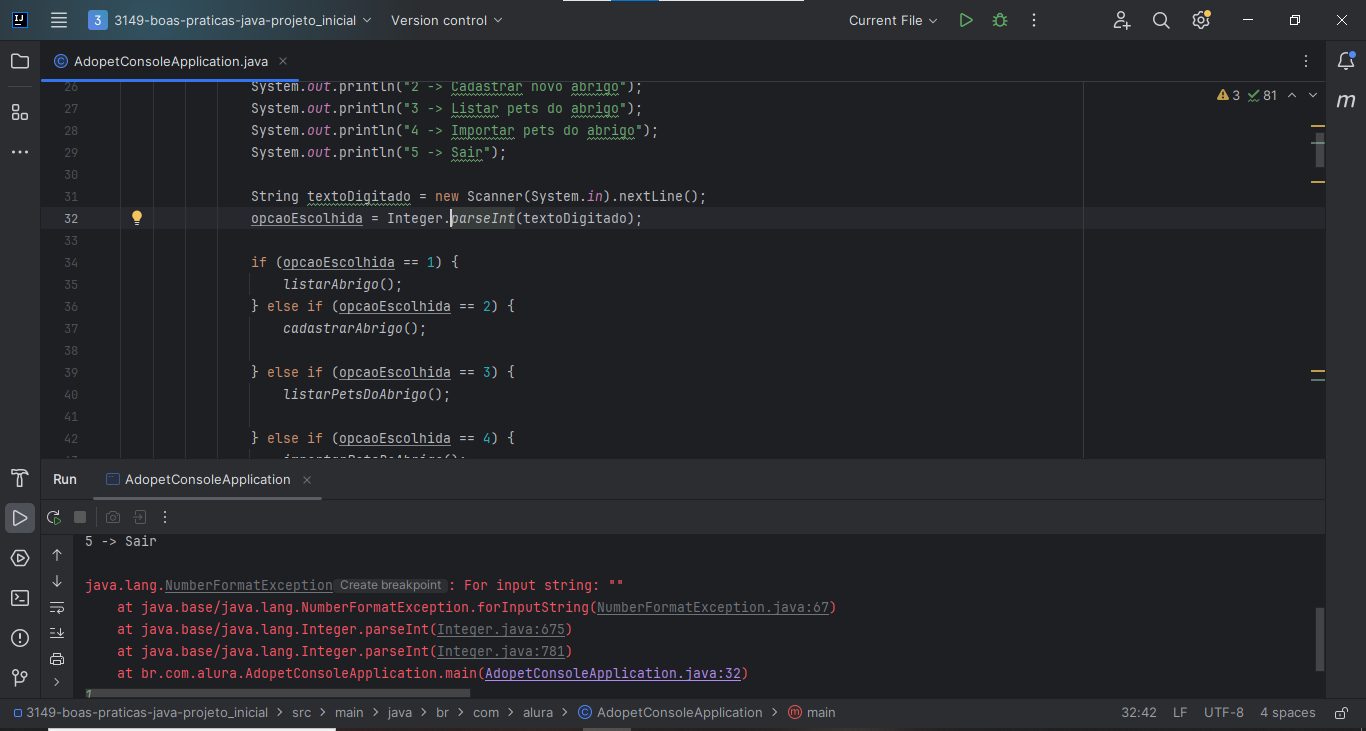The width and height of the screenshot is (1366, 731).
Task: Click breadcrumb 'src' in navigation bar
Action: pos(301,713)
